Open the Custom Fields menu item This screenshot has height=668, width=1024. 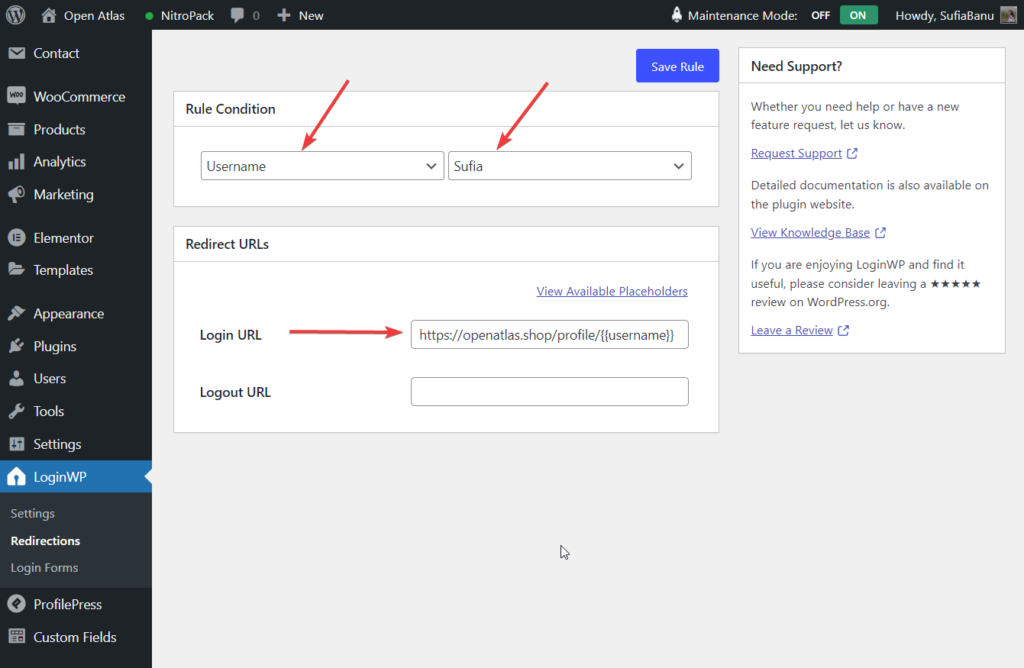pyautogui.click(x=76, y=637)
